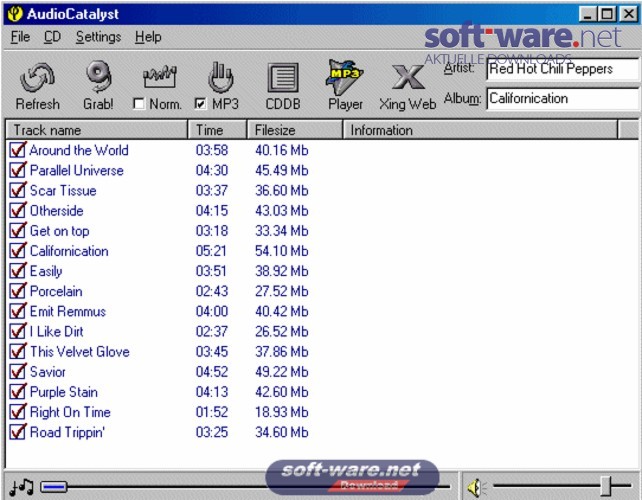This screenshot has width=642, height=500.
Task: Sort by the Filesize column header
Action: (x=294, y=130)
